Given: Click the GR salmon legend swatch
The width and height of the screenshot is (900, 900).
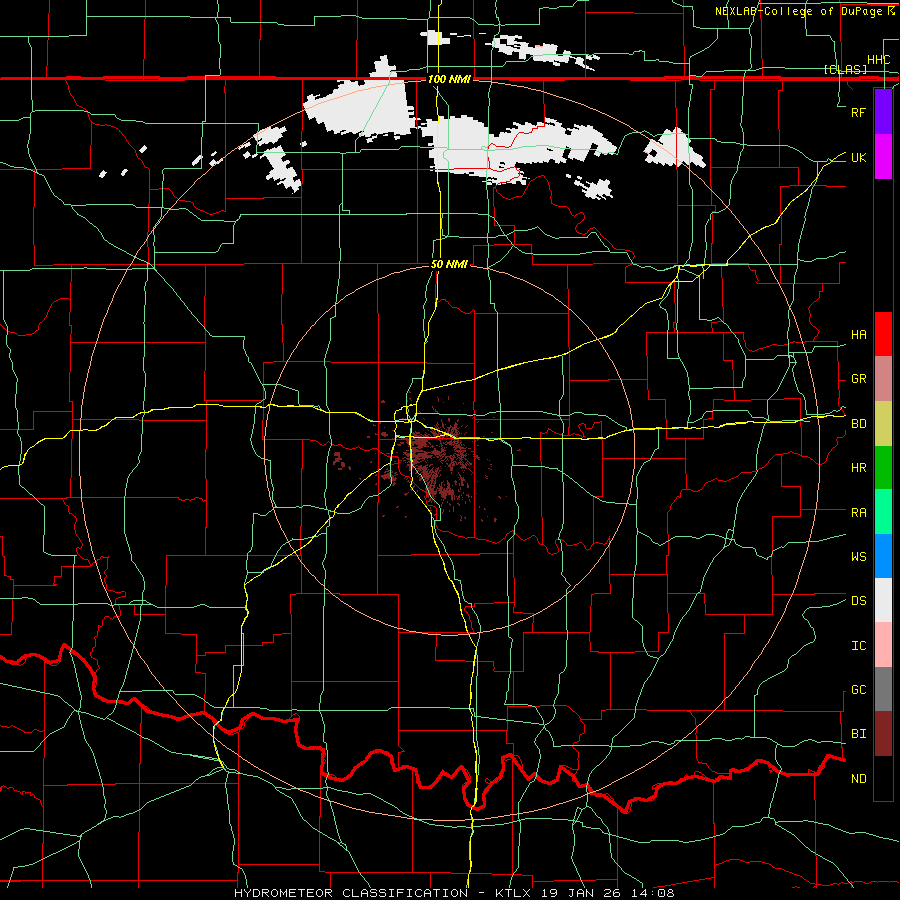Looking at the screenshot, I should point(883,379).
